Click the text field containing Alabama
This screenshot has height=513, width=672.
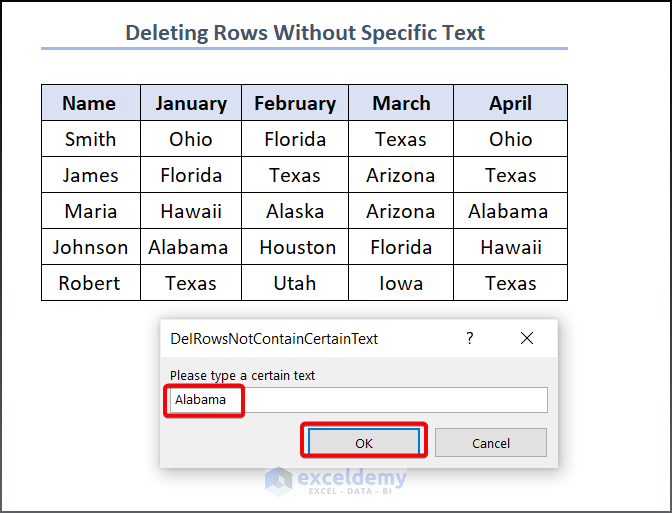pos(358,400)
